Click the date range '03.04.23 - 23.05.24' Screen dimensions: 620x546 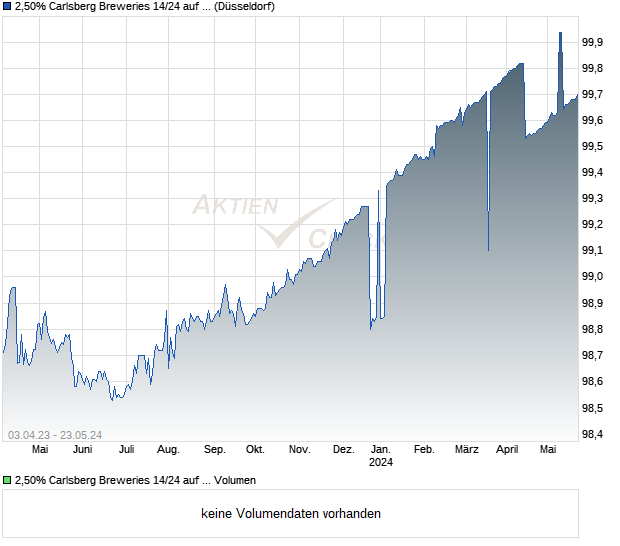coord(55,435)
